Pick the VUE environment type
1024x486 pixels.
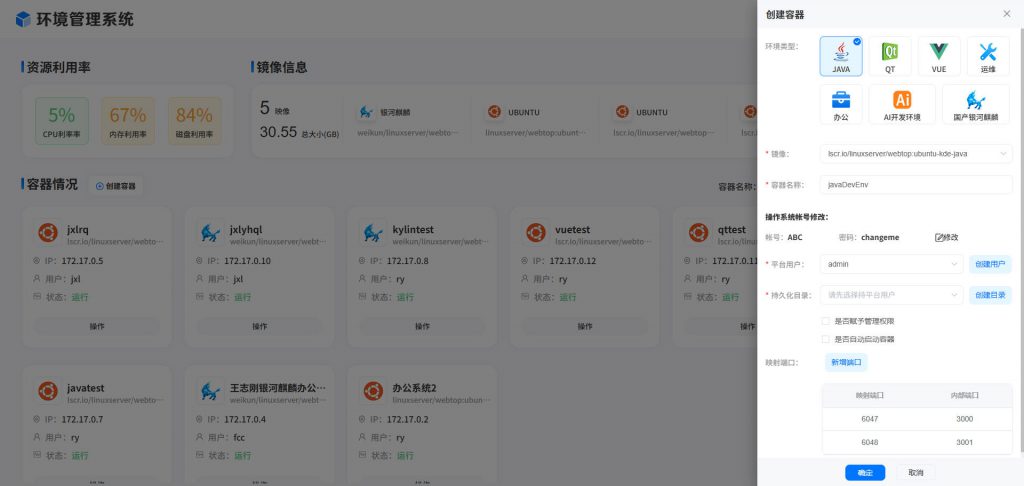tap(938, 57)
